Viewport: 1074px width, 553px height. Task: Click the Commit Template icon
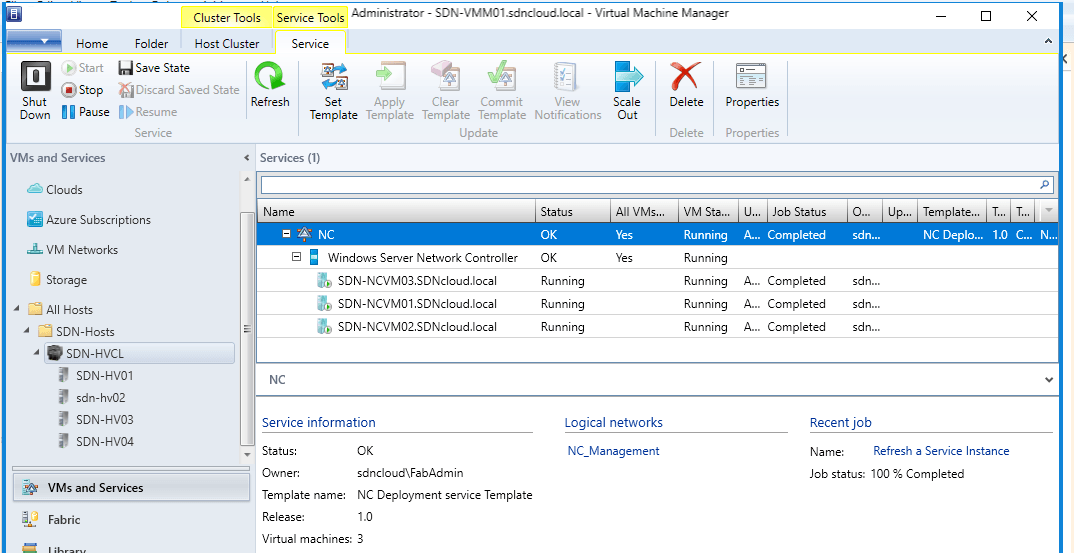coord(502,77)
